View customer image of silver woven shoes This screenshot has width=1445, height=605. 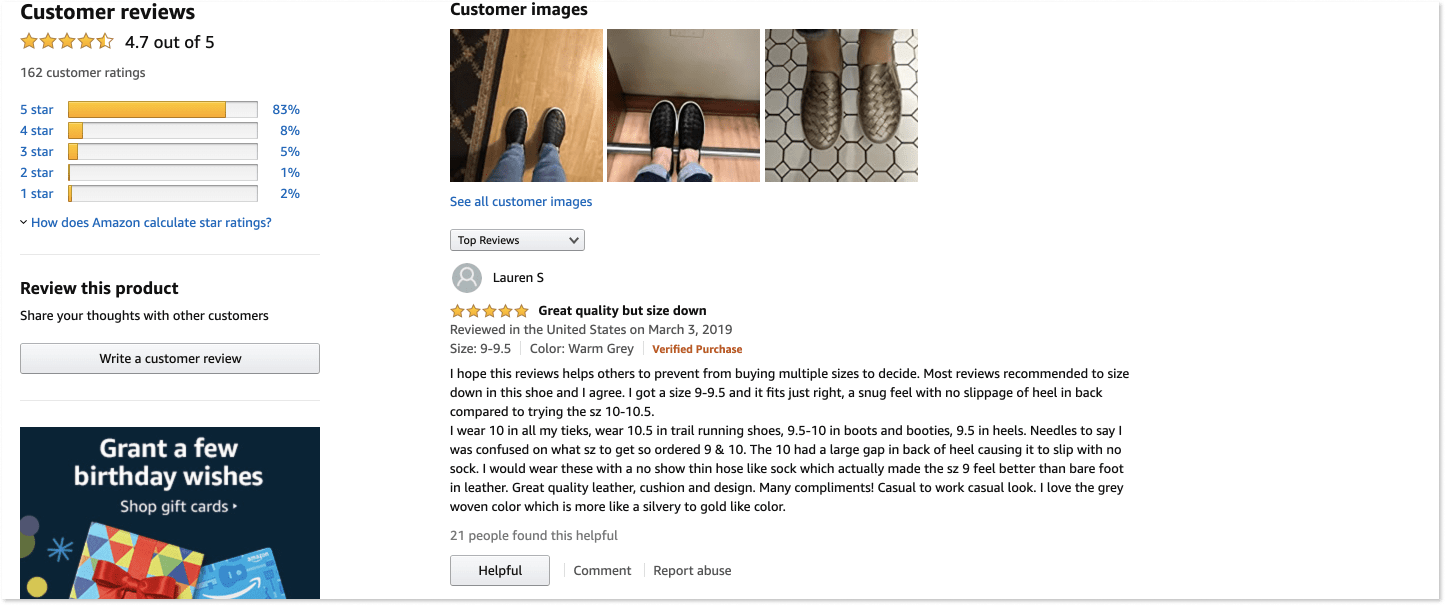tap(841, 105)
